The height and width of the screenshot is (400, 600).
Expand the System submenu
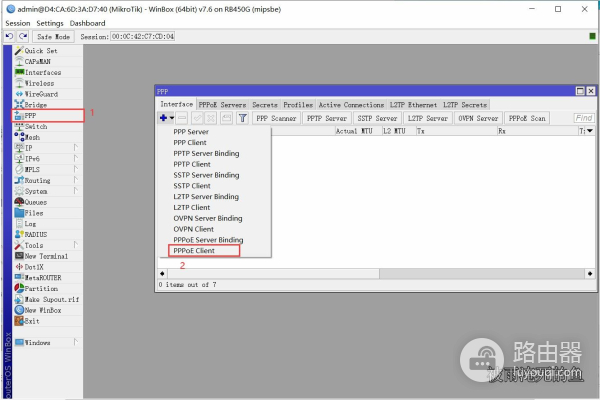click(x=76, y=191)
